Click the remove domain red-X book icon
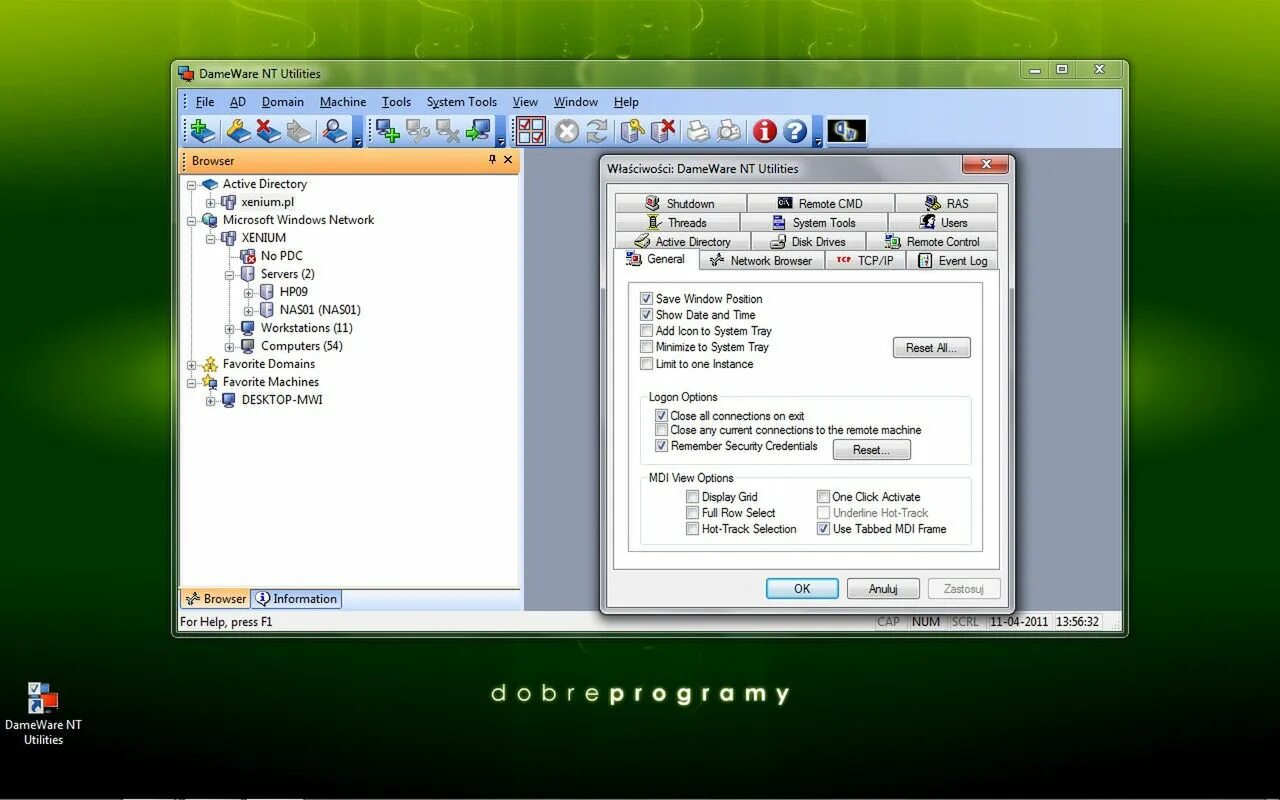Viewport: 1280px width, 800px height. 268,131
